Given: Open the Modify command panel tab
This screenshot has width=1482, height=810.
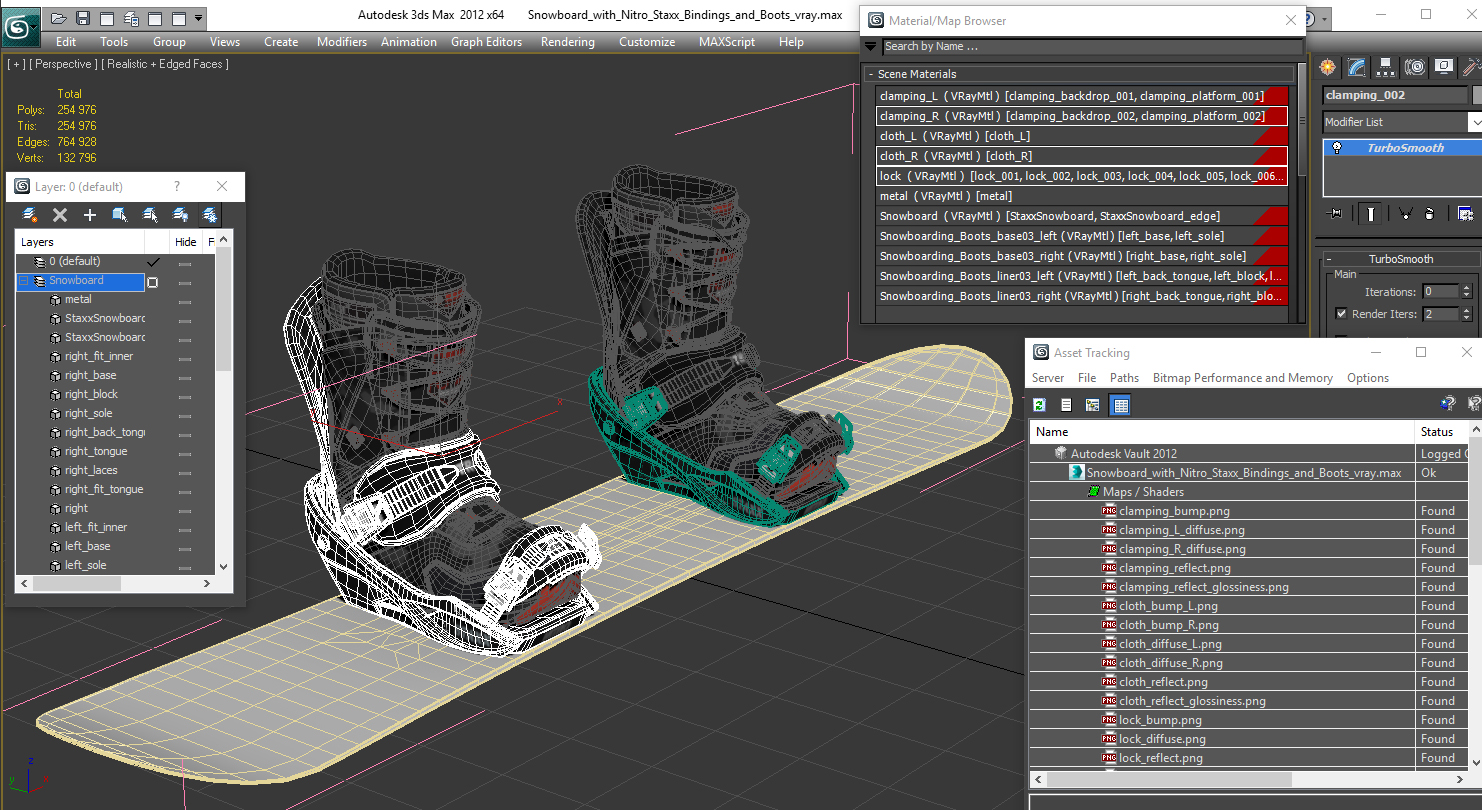Looking at the screenshot, I should (x=1356, y=67).
